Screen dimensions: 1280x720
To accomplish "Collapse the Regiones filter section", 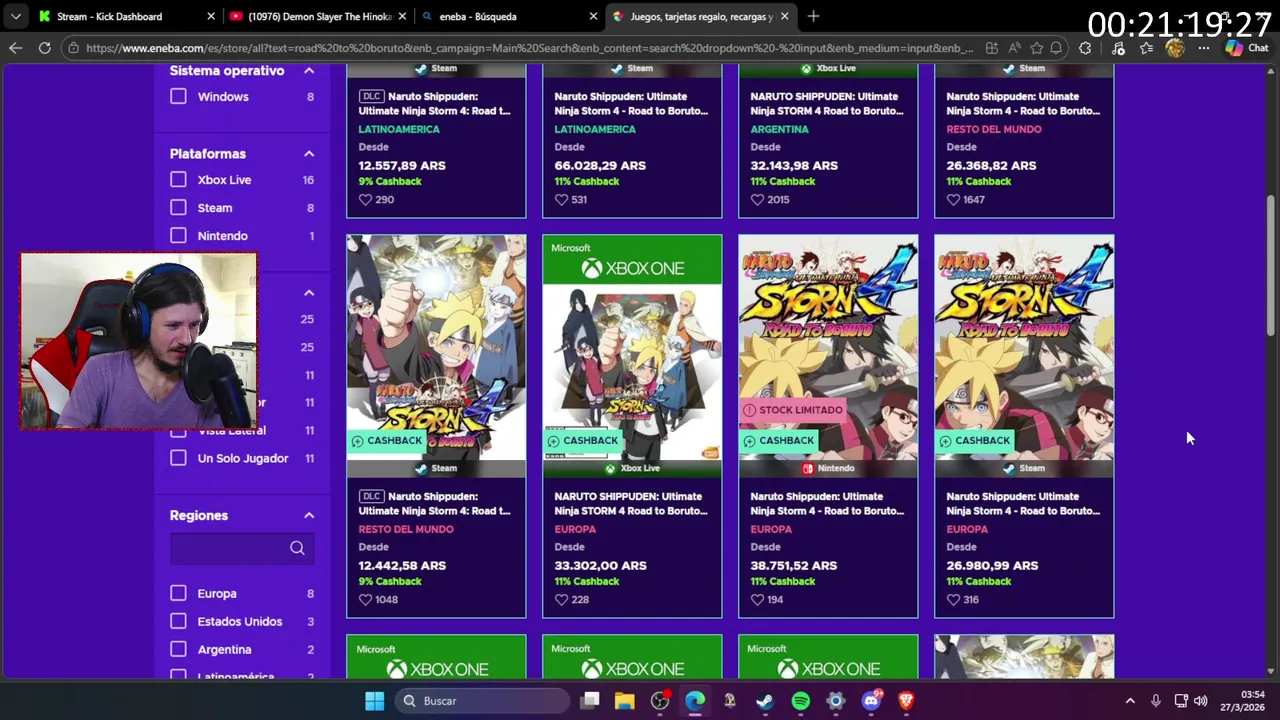I will 309,516.
